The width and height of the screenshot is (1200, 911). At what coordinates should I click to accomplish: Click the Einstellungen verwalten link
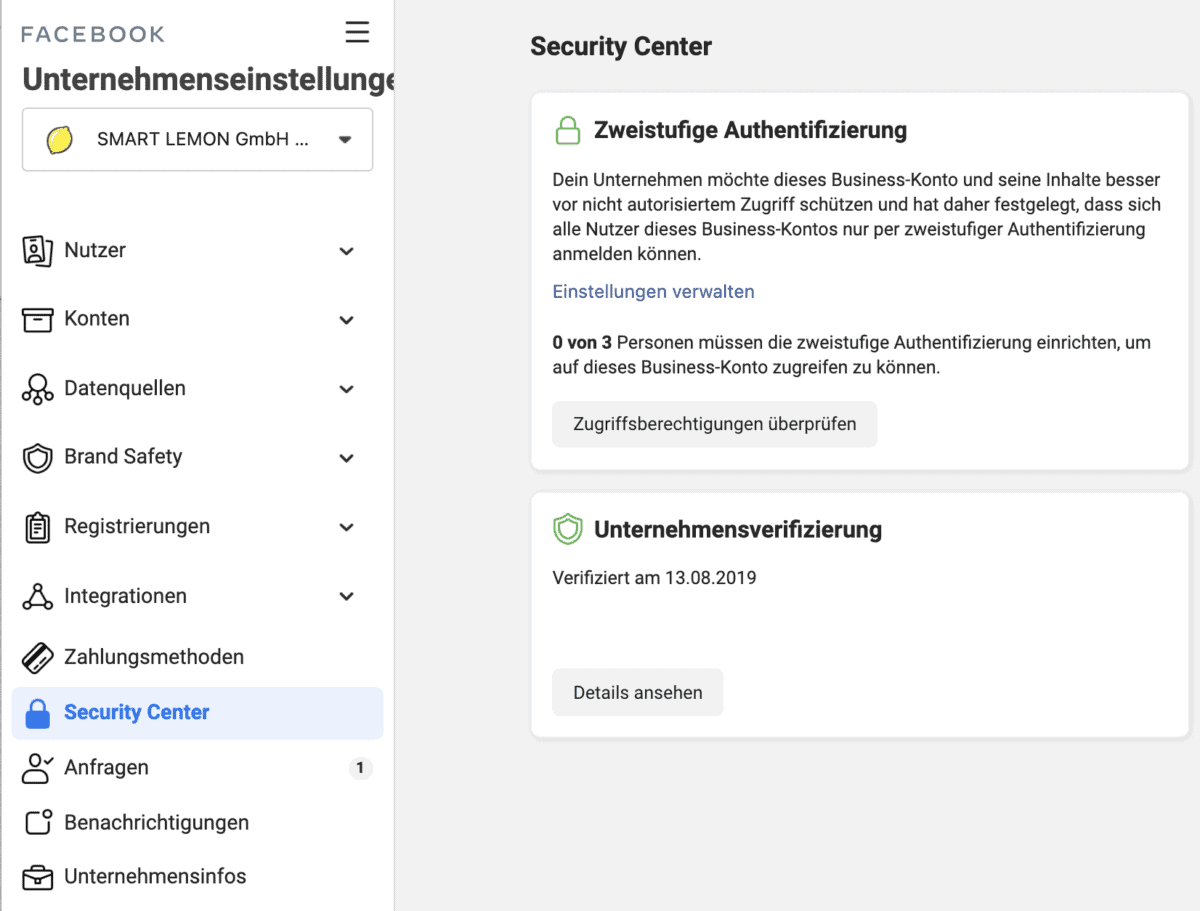(x=653, y=292)
